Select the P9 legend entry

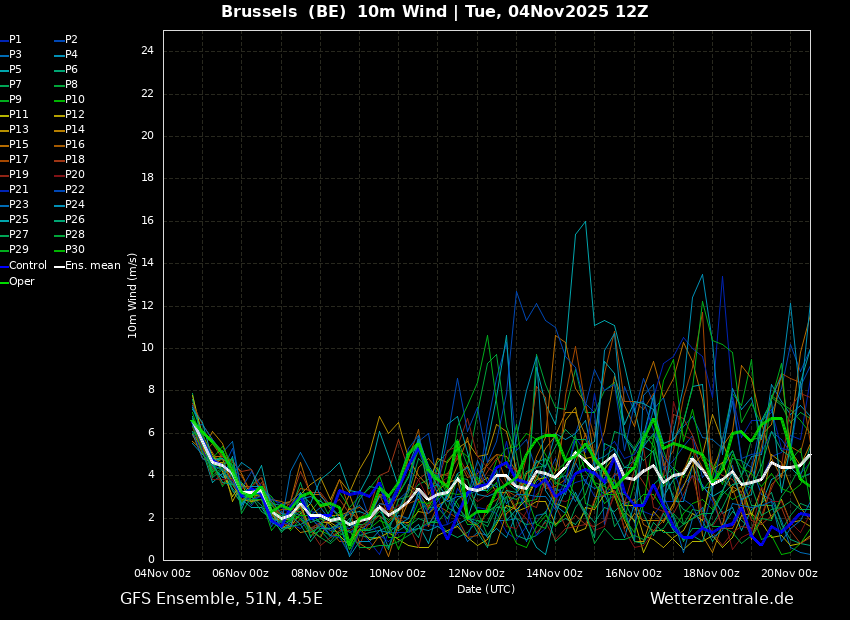point(16,100)
